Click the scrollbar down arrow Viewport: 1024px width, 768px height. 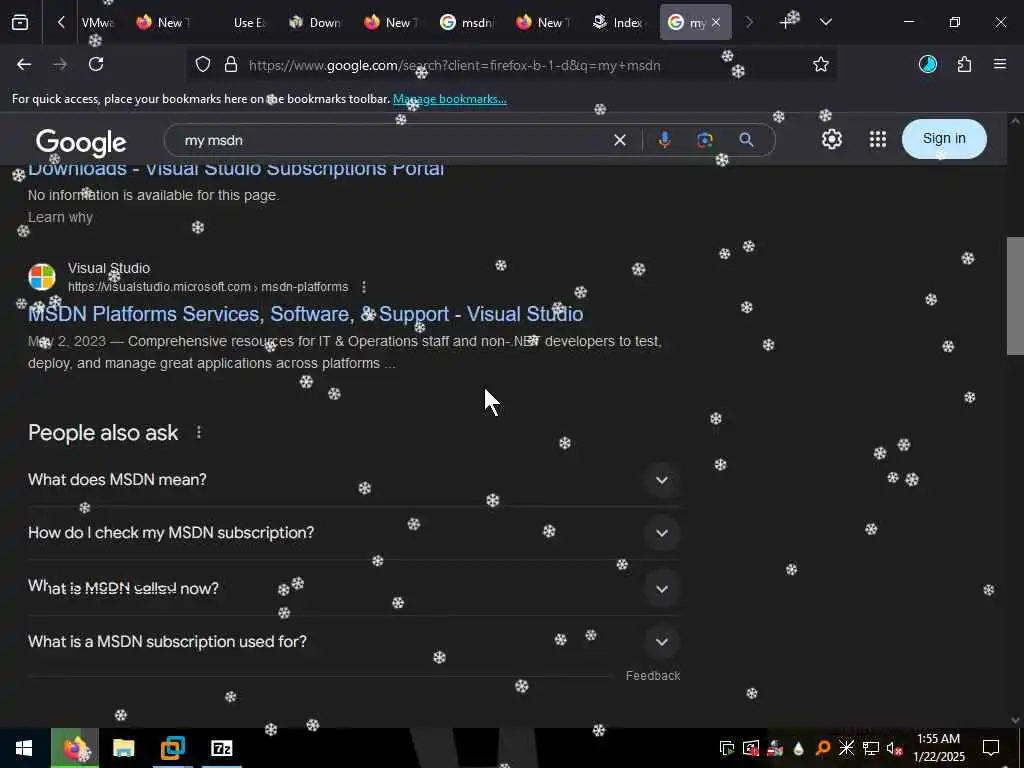pyautogui.click(x=1015, y=721)
